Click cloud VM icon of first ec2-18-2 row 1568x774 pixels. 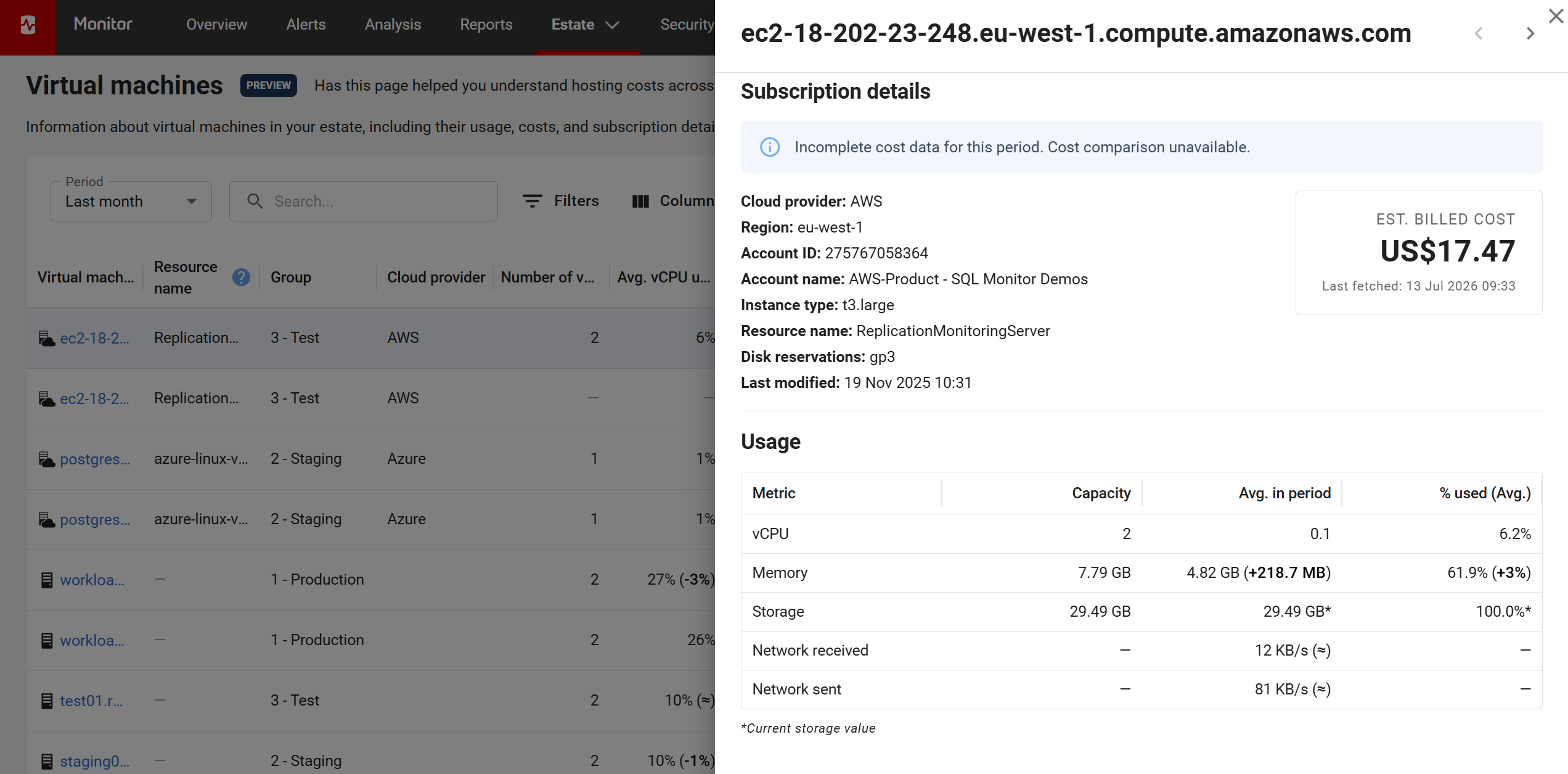click(47, 338)
